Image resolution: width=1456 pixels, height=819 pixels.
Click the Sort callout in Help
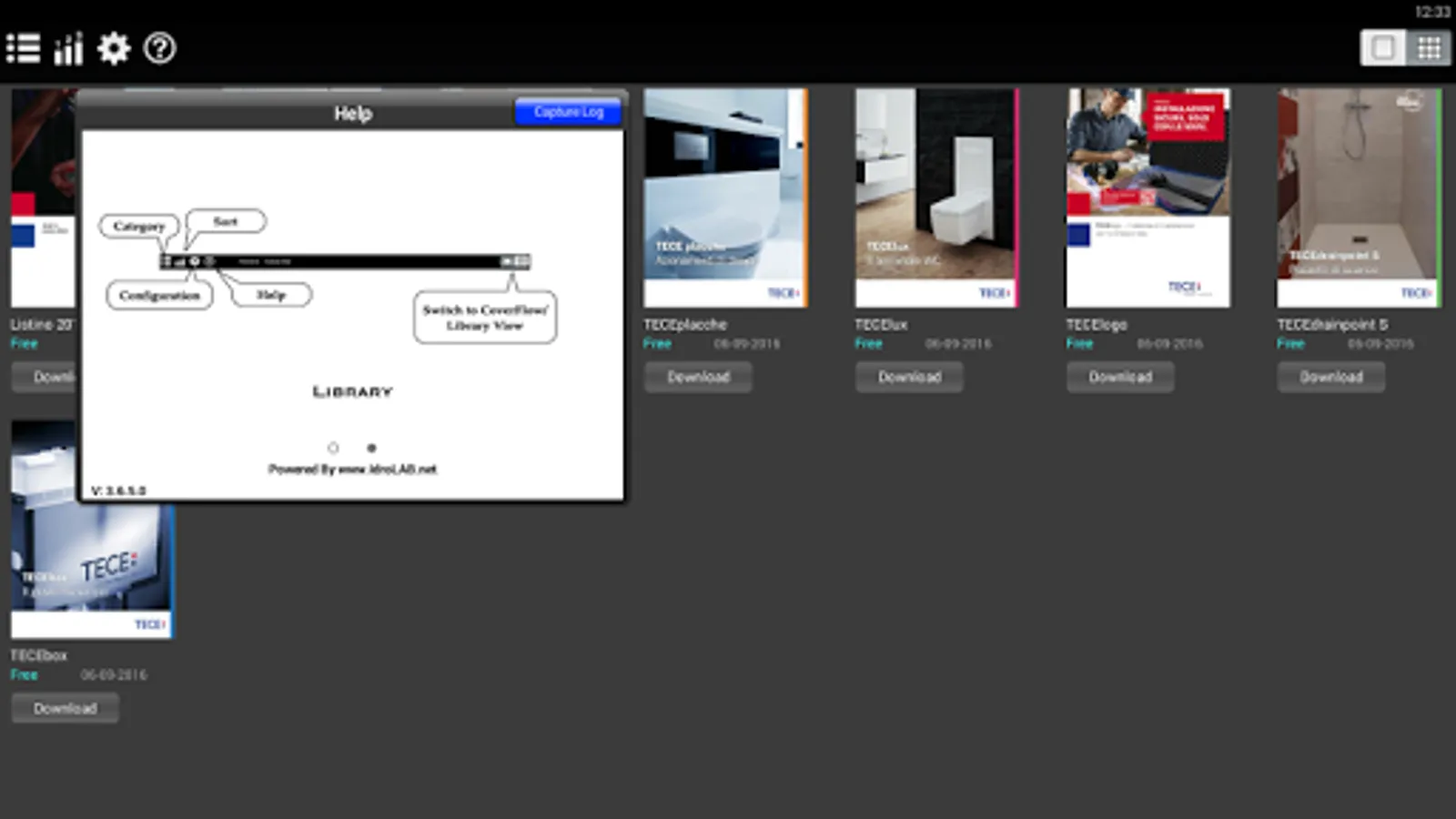click(226, 221)
